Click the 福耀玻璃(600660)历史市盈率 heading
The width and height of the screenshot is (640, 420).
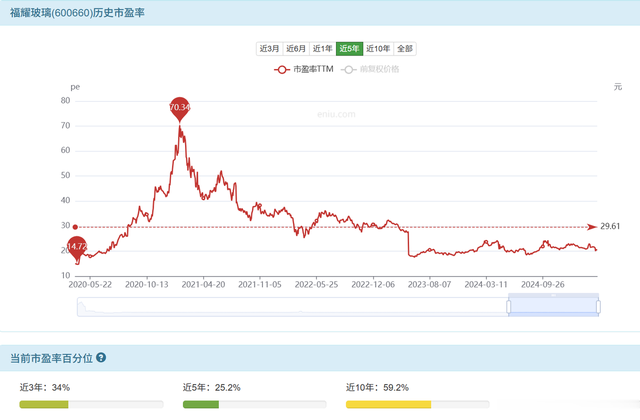tap(77, 13)
